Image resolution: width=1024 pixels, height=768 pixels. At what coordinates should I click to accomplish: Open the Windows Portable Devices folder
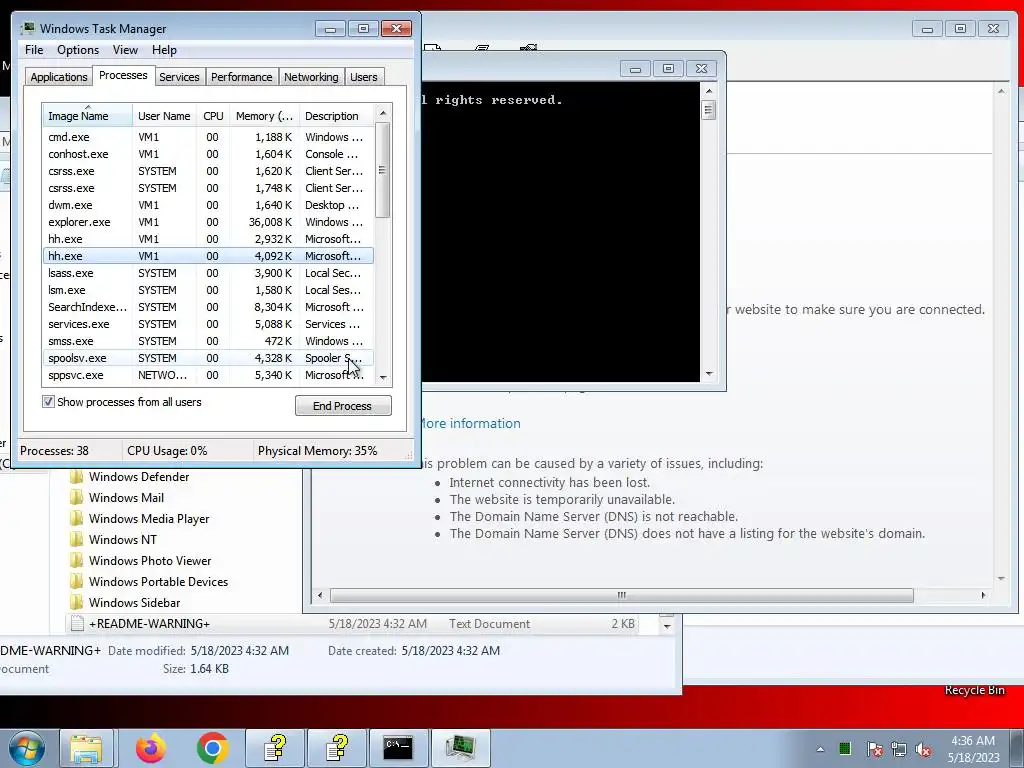(158, 581)
